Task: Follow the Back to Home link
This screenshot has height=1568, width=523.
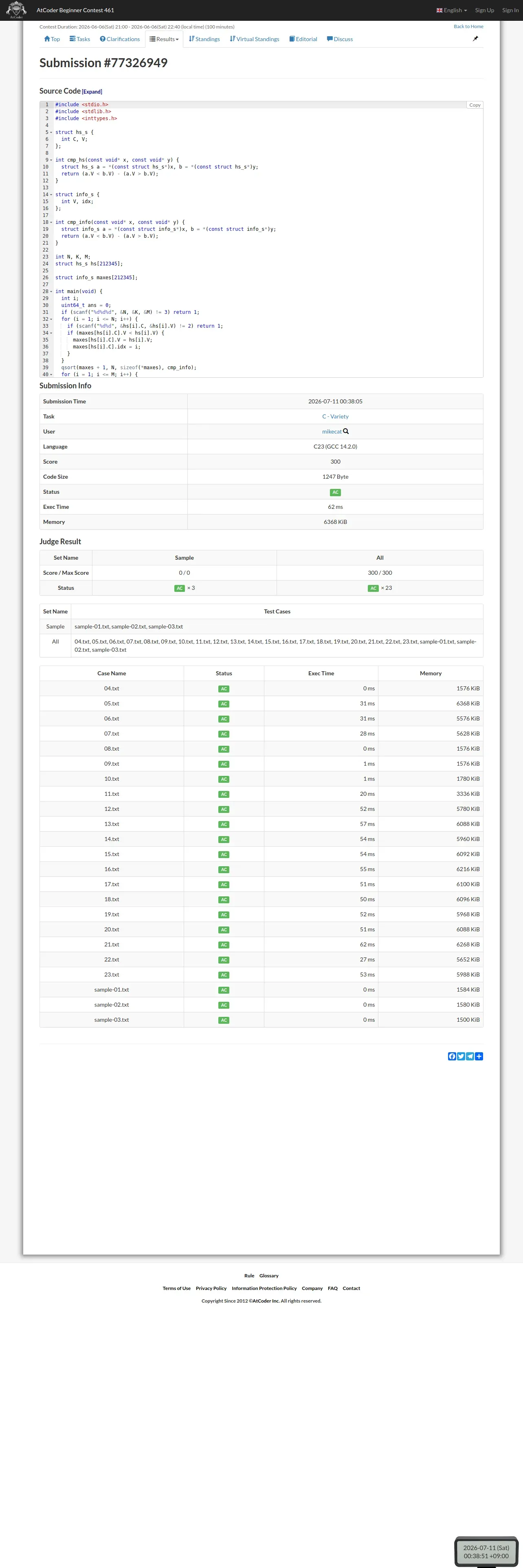Action: click(468, 26)
